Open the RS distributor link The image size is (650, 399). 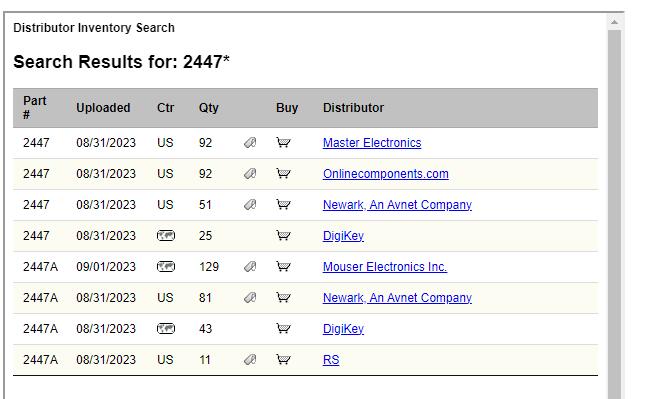point(331,360)
